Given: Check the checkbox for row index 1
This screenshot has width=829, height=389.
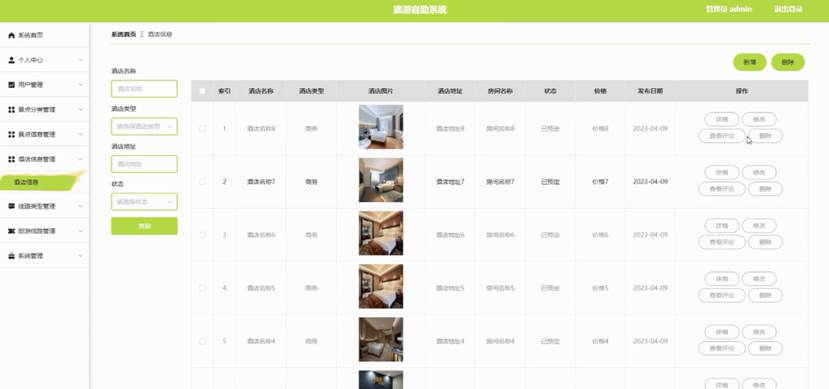Looking at the screenshot, I should [202, 128].
